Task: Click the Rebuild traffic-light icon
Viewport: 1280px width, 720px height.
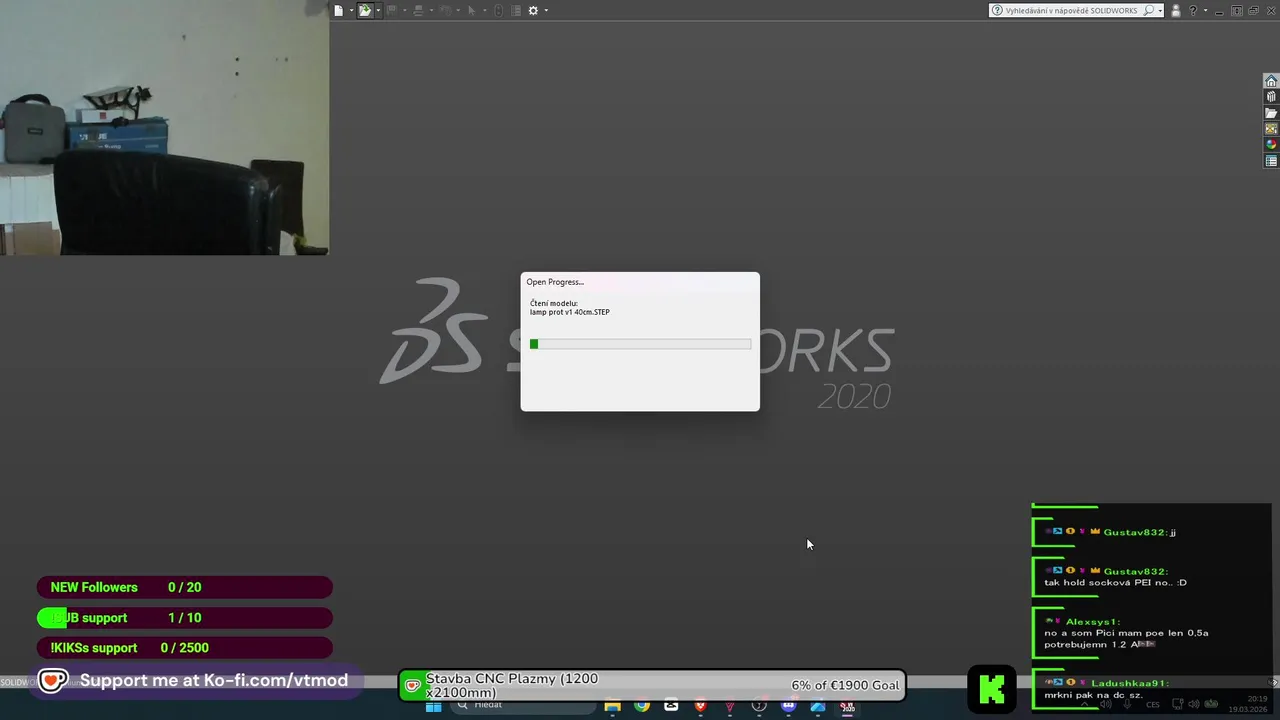Action: (x=499, y=10)
